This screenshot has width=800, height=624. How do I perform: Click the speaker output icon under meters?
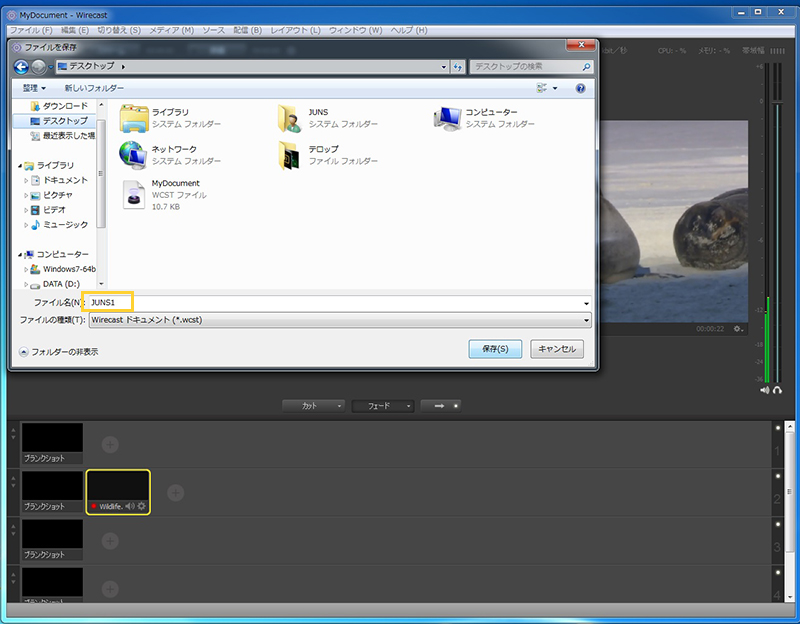point(764,390)
